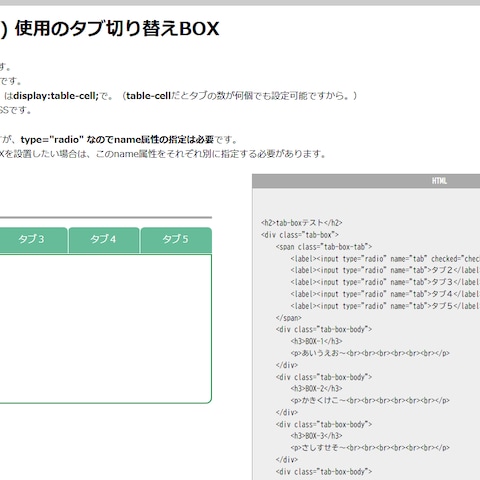480x480 pixels.
Task: Switch to the タブ5 tab
Action: coord(176,240)
